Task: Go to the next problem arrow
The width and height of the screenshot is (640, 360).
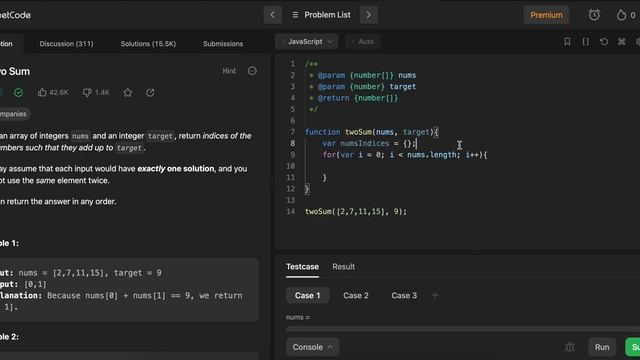Action: 368,15
